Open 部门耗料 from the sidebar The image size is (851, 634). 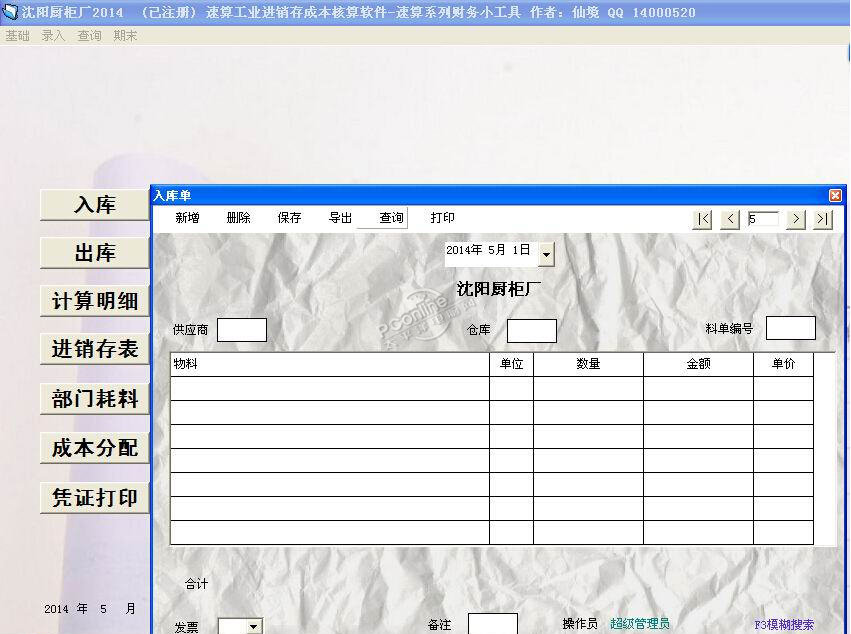tap(94, 399)
